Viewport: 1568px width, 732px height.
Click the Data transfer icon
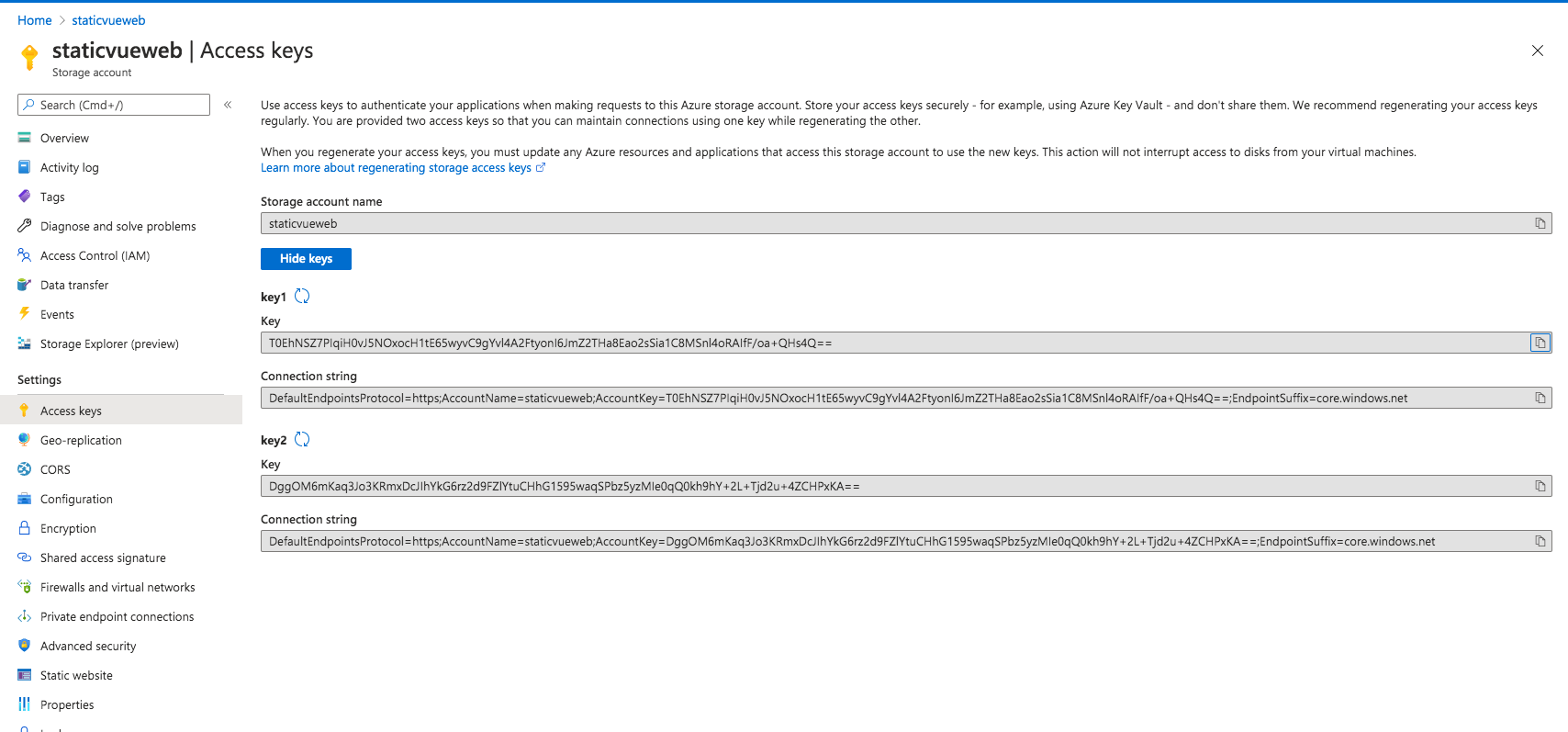(x=25, y=285)
